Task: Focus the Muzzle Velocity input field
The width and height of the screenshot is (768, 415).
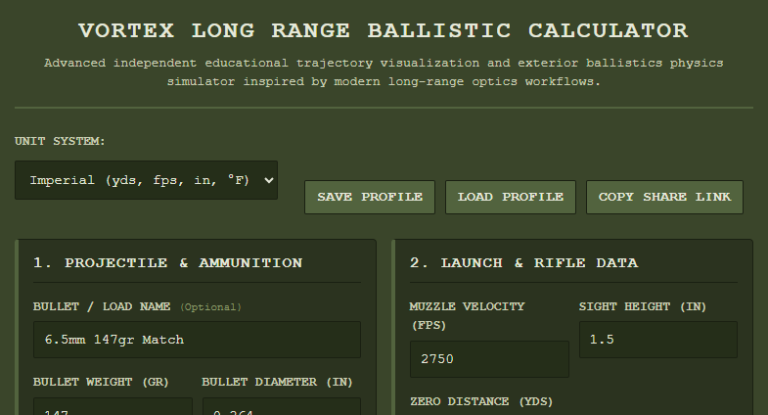Action: (489, 359)
